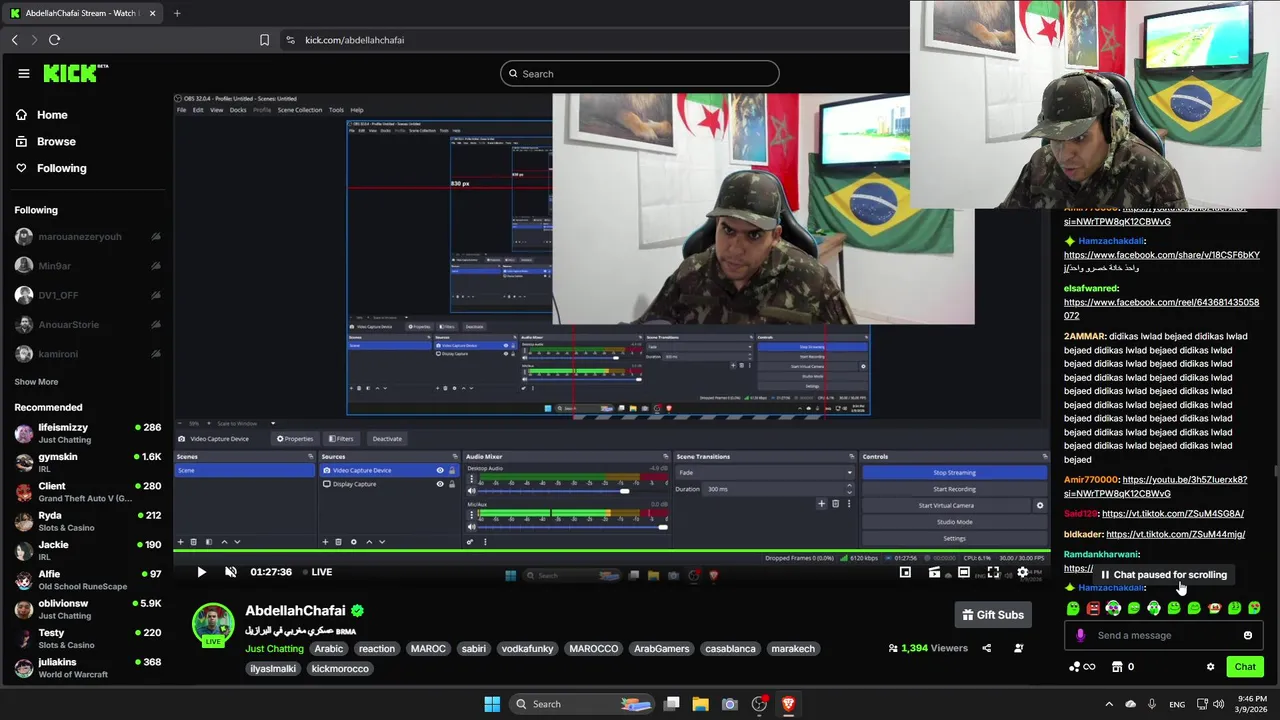Reload the page in the browser

click(54, 40)
